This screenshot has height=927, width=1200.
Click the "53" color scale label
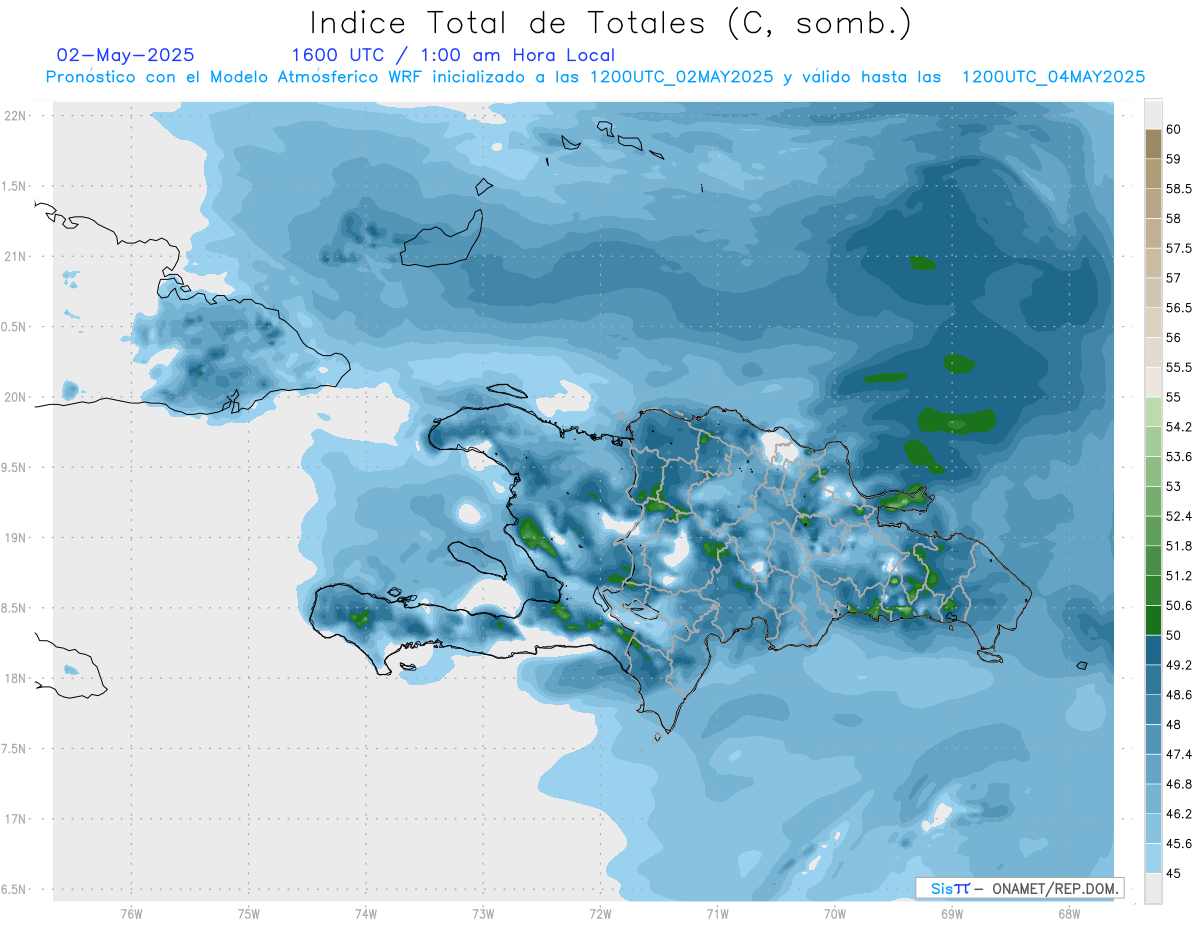1174,487
